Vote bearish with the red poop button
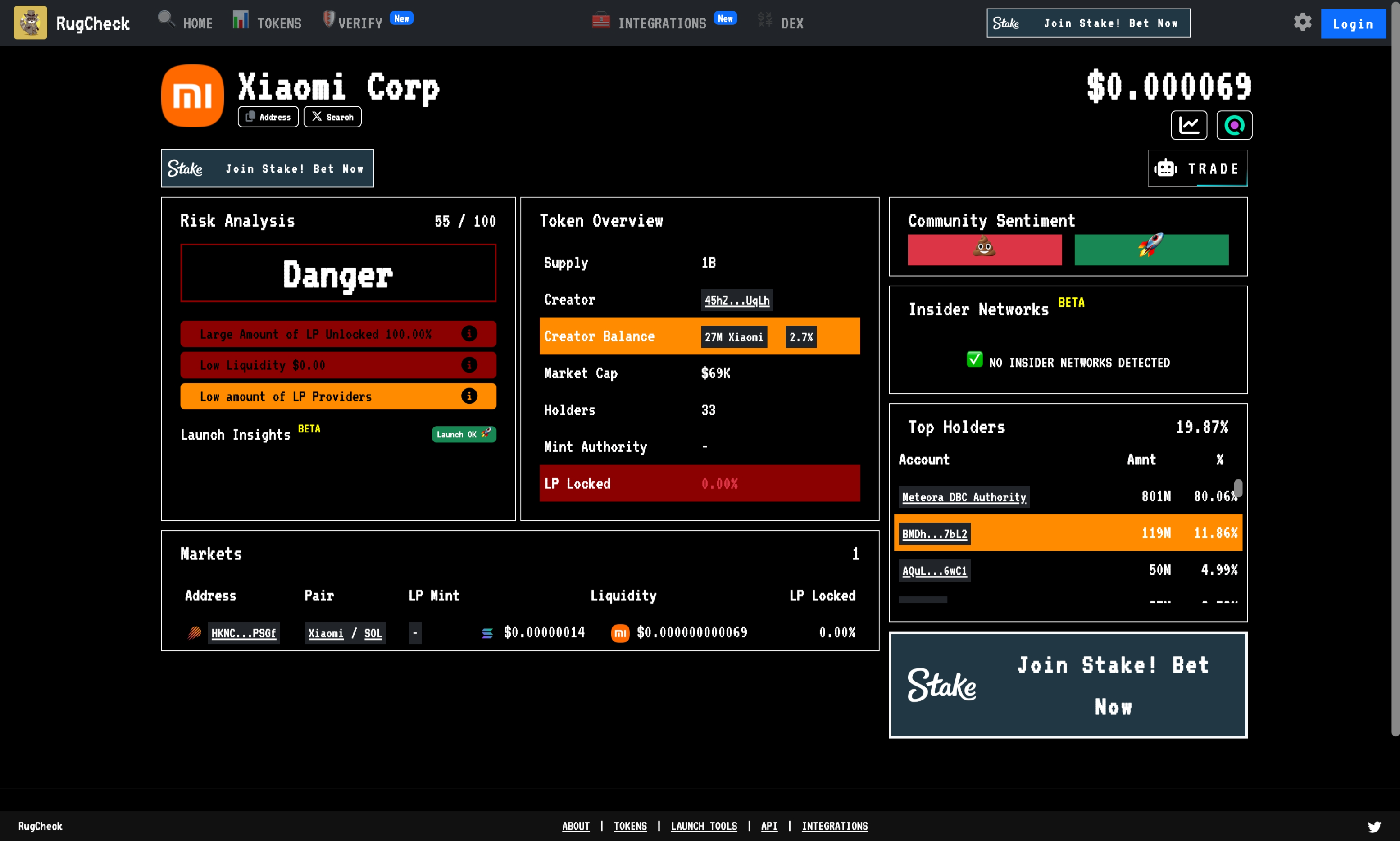The height and width of the screenshot is (841, 1400). (984, 250)
